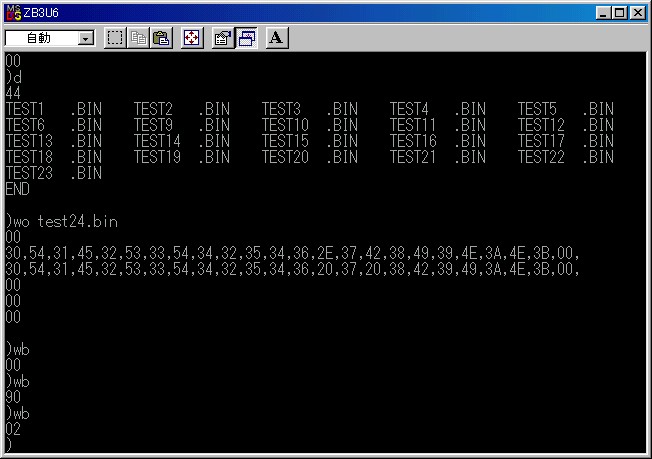Click the Copy toolbar icon
The height and width of the screenshot is (459, 652).
(138, 38)
